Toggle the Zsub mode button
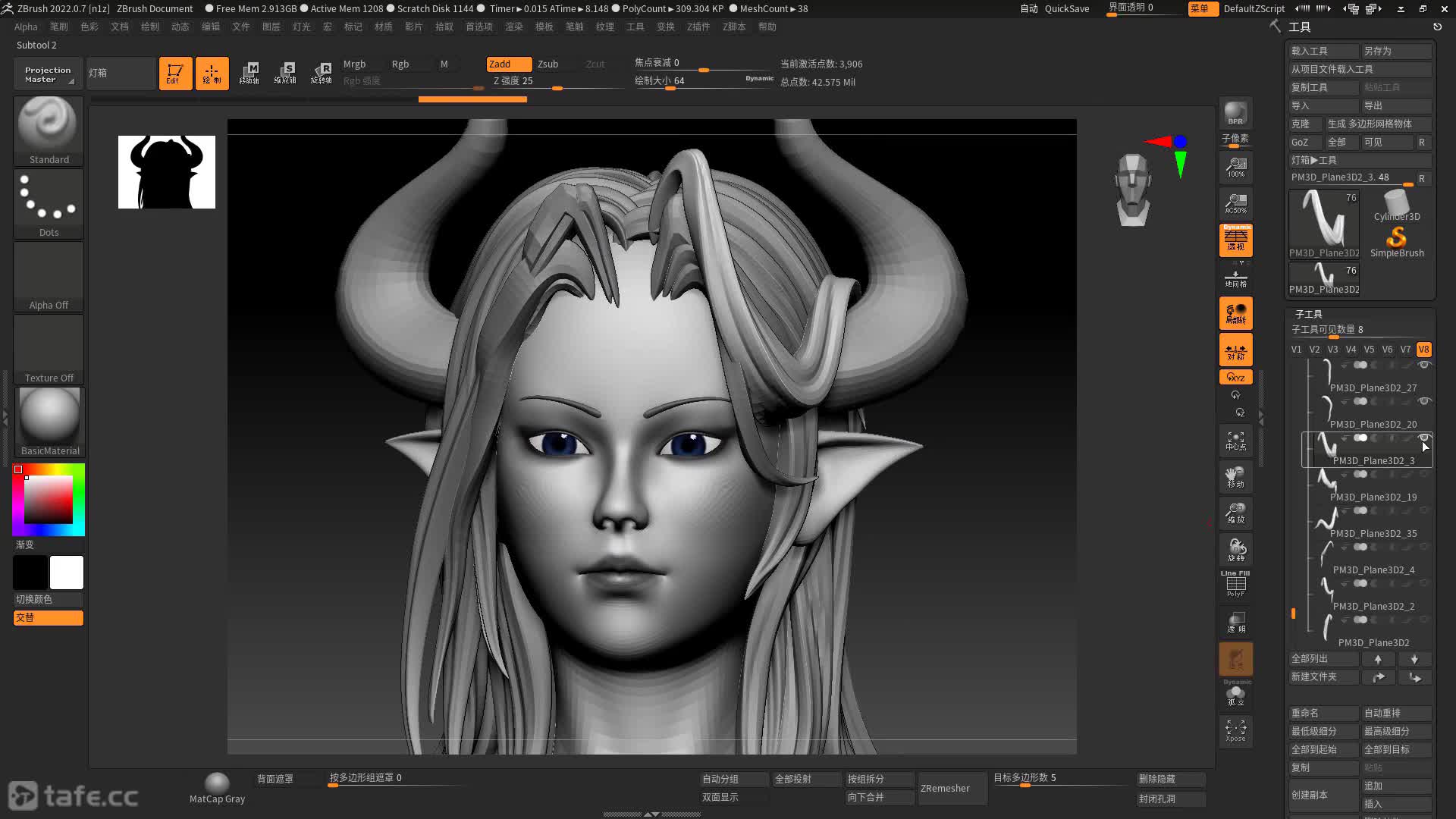Viewport: 1456px width, 819px height. point(548,64)
